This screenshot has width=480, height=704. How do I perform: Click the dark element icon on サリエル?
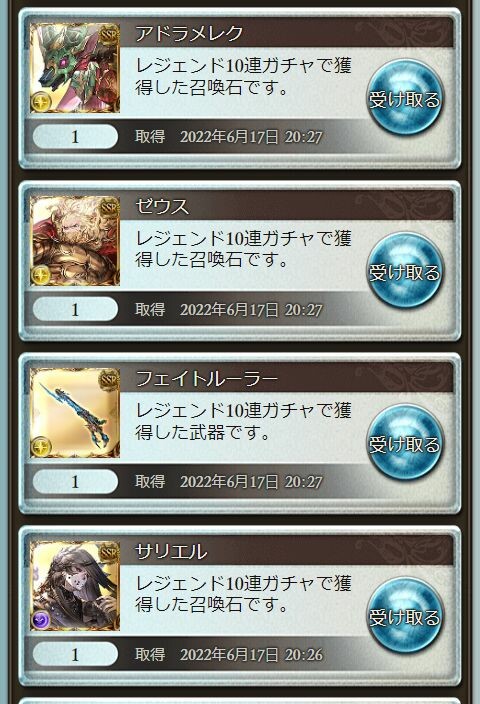[41, 620]
